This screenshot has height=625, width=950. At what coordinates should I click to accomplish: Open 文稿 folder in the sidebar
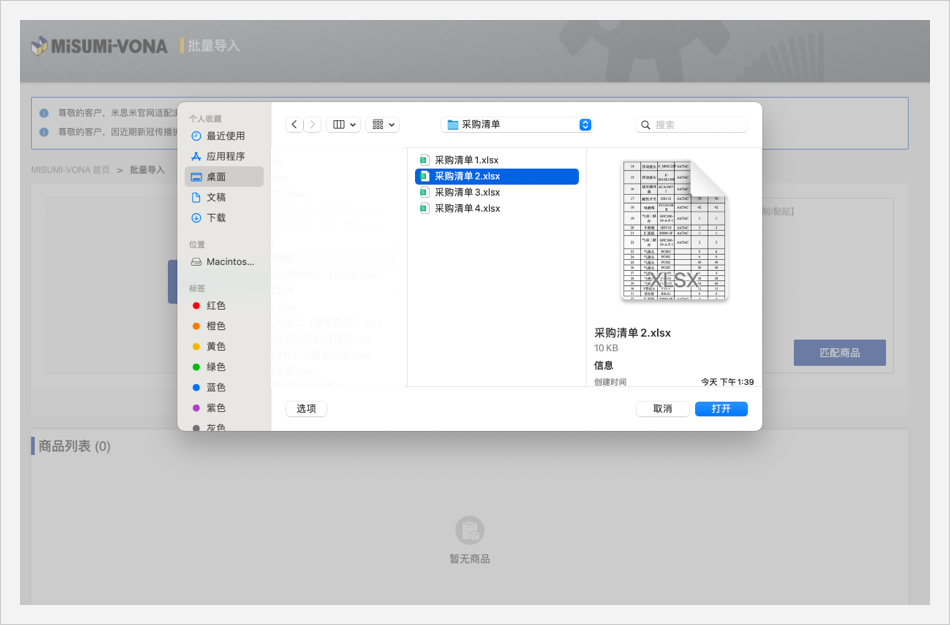(x=216, y=197)
